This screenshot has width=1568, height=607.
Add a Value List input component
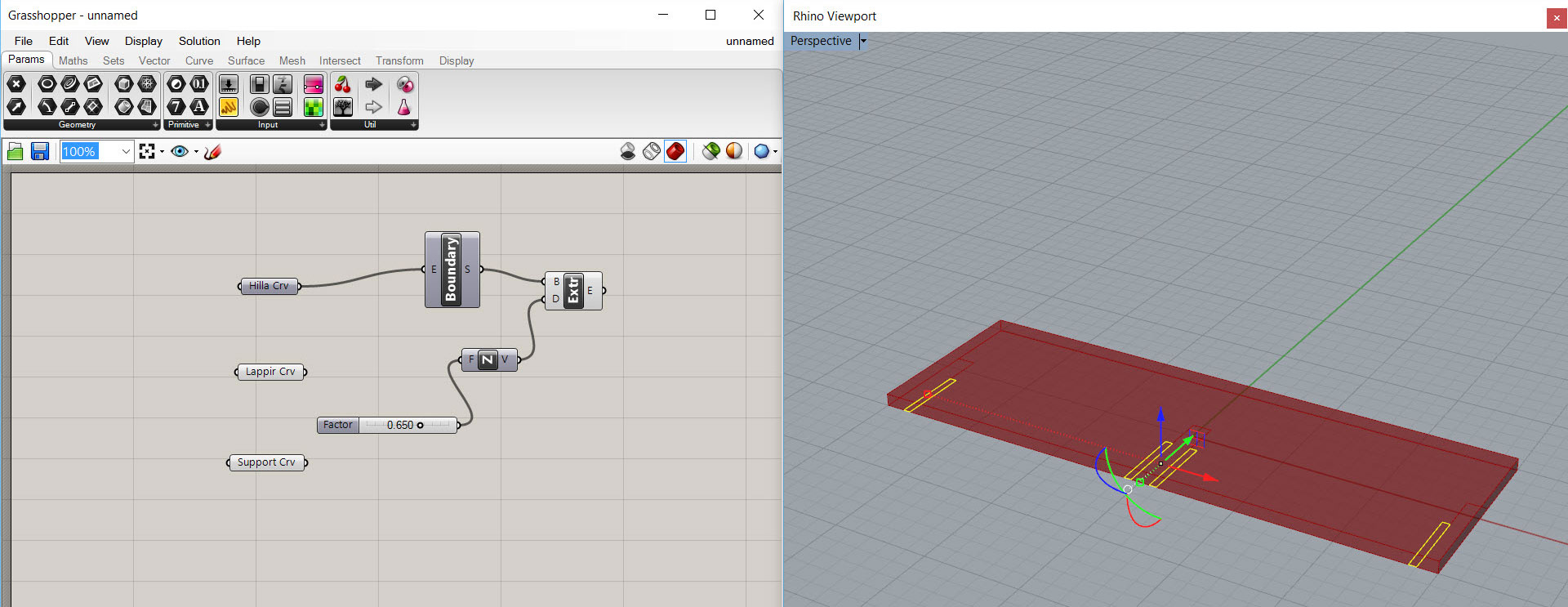pyautogui.click(x=283, y=107)
